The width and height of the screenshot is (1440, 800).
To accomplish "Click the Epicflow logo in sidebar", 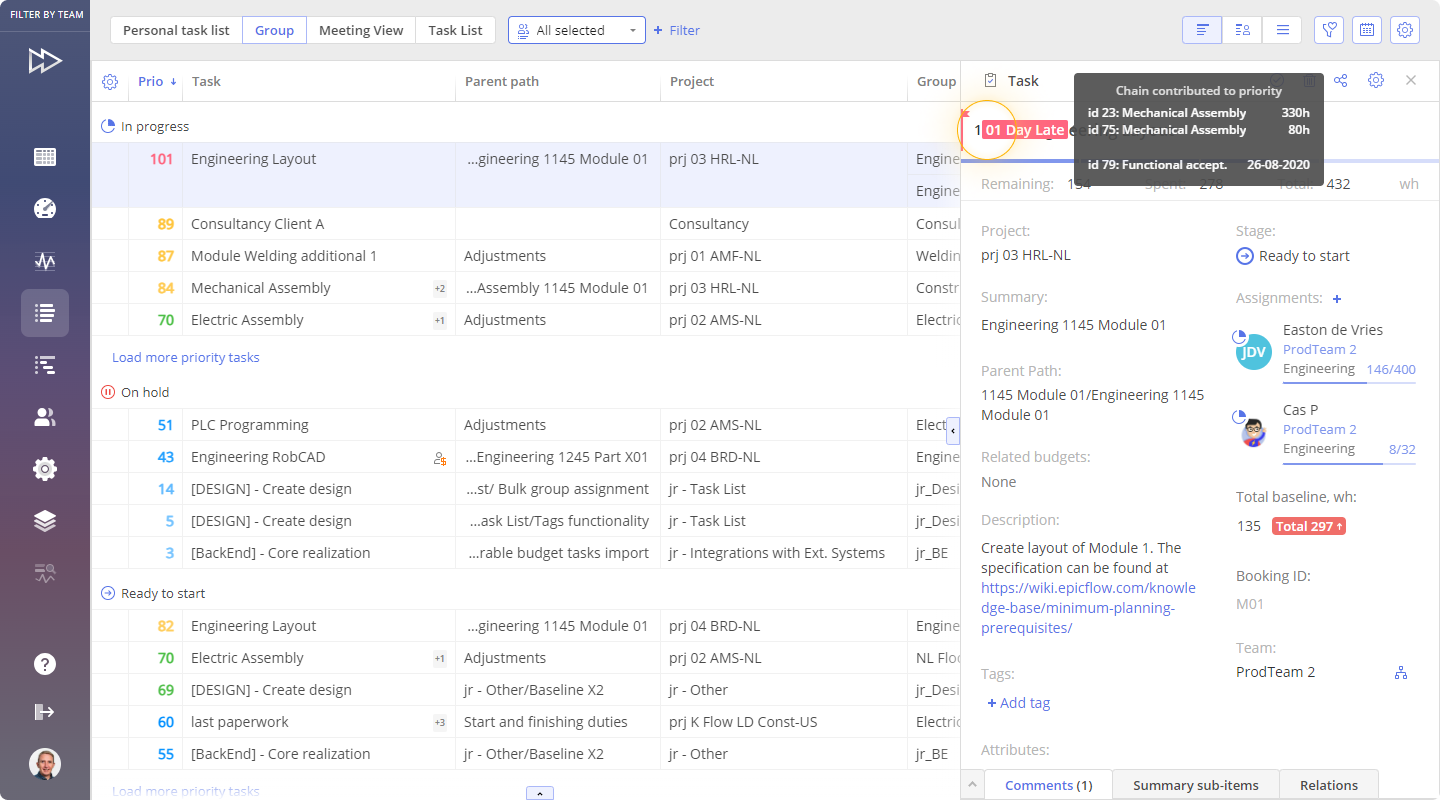I will pos(45,61).
